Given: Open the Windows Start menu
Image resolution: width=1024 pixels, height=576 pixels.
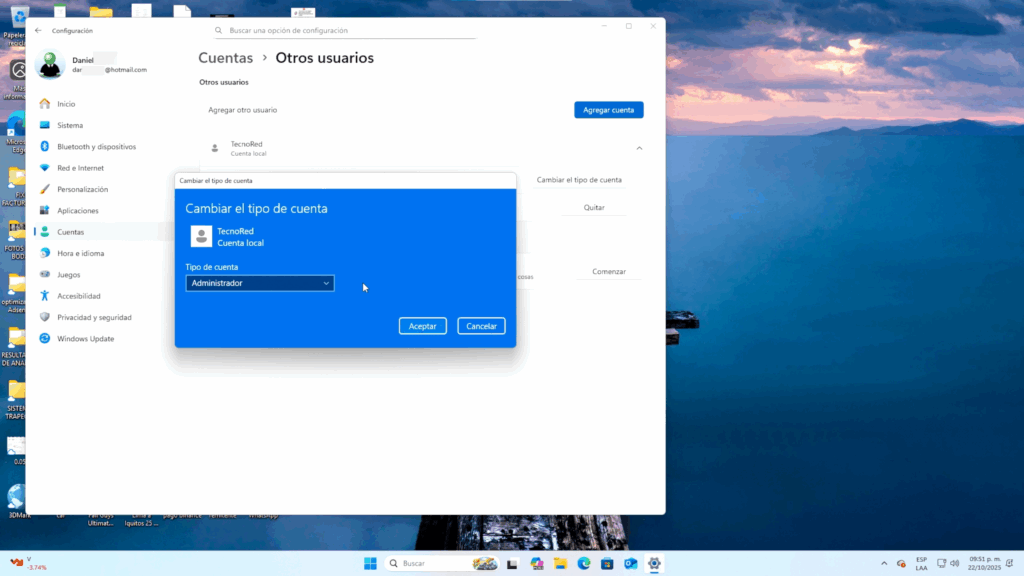Looking at the screenshot, I should (x=370, y=564).
